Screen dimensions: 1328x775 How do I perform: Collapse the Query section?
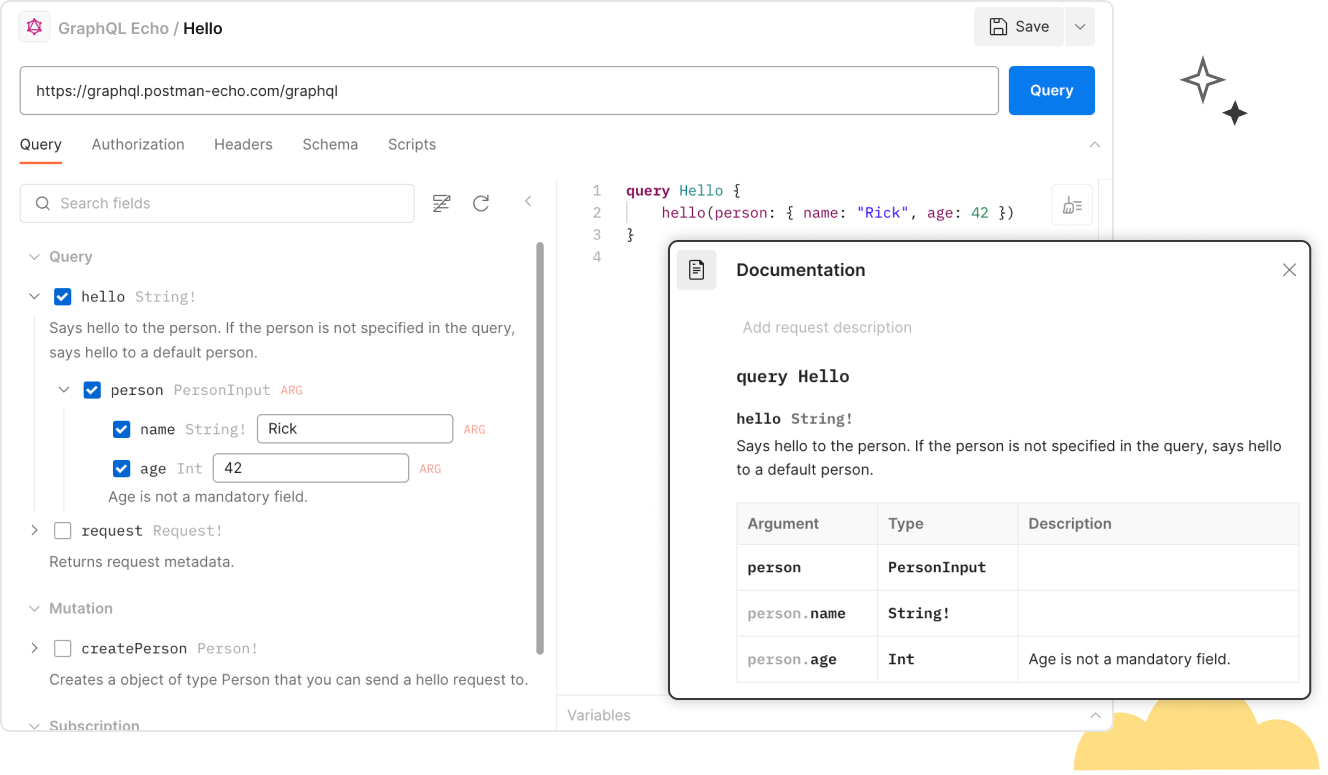34,256
